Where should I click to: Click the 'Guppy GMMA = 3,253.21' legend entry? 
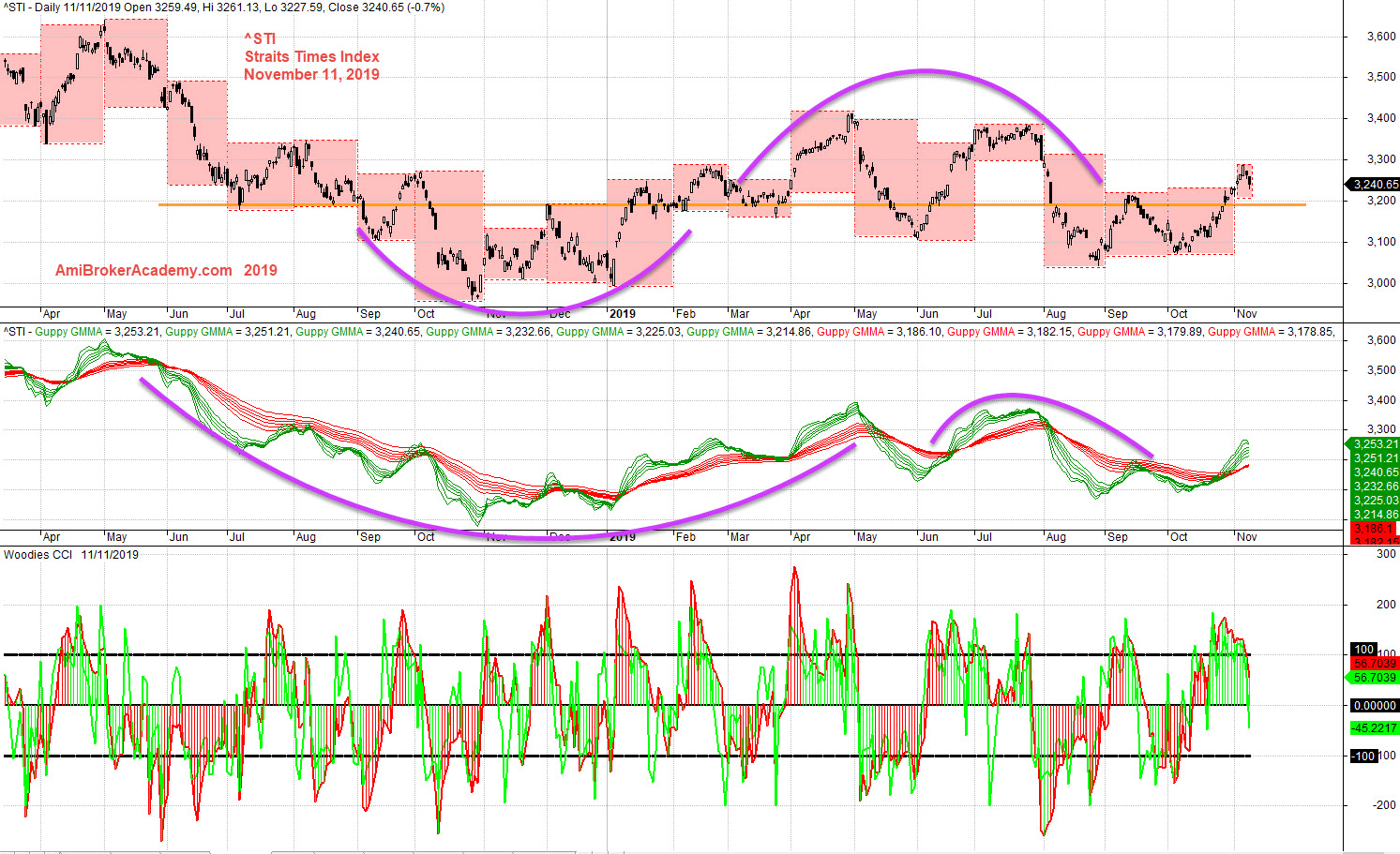(x=98, y=332)
